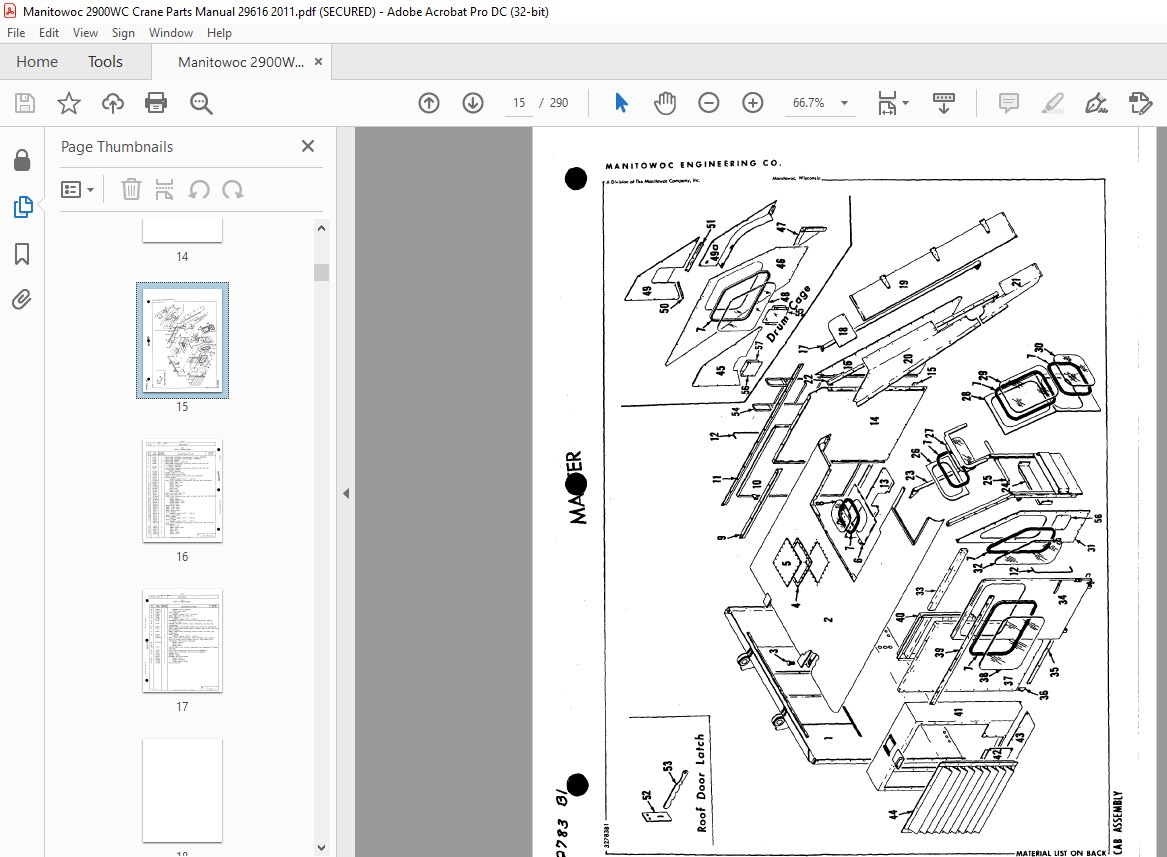This screenshot has height=857, width=1167.
Task: Open the View menu
Action: 85,33
